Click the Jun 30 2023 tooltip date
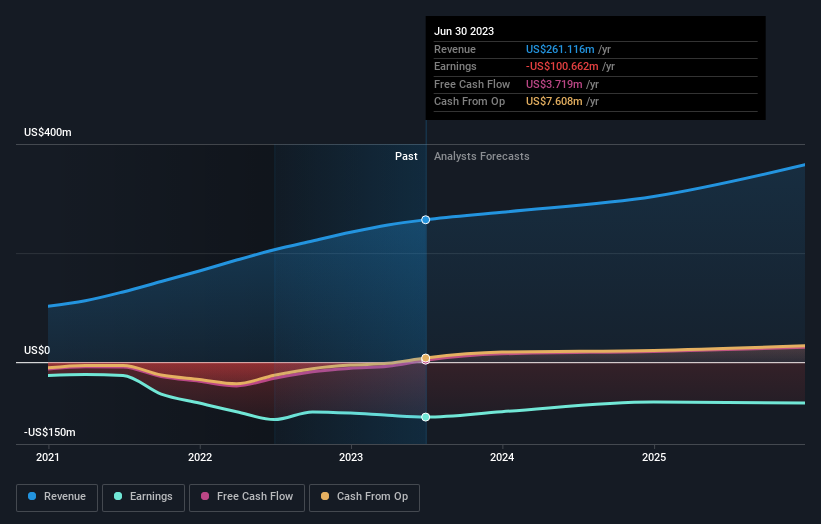The width and height of the screenshot is (821, 524). pyautogui.click(x=464, y=31)
